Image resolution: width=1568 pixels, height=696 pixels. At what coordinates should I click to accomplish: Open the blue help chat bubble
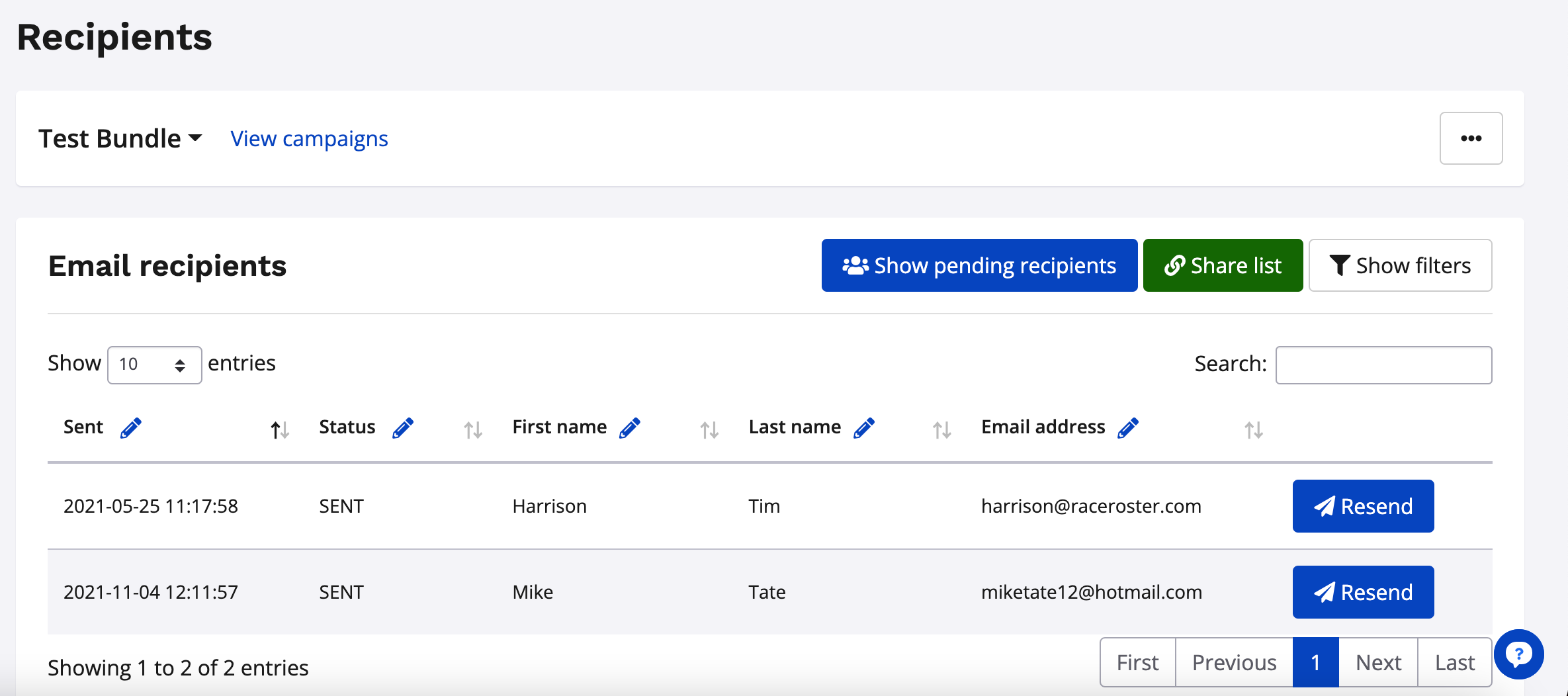pos(1518,654)
